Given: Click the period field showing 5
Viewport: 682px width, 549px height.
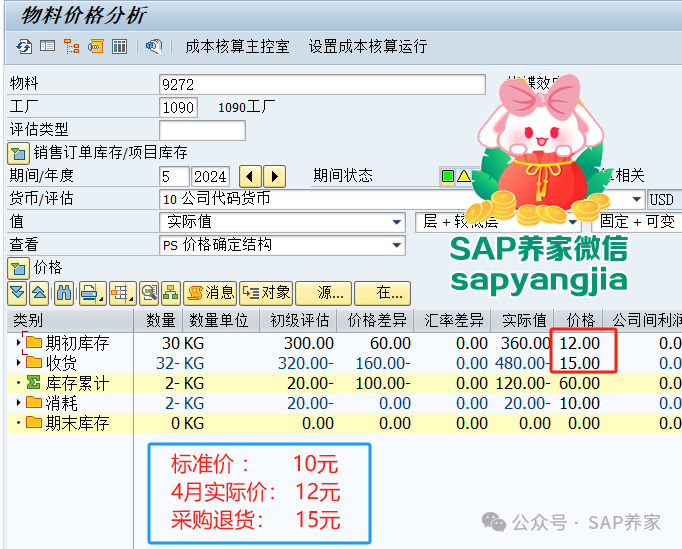Looking at the screenshot, I should [174, 176].
